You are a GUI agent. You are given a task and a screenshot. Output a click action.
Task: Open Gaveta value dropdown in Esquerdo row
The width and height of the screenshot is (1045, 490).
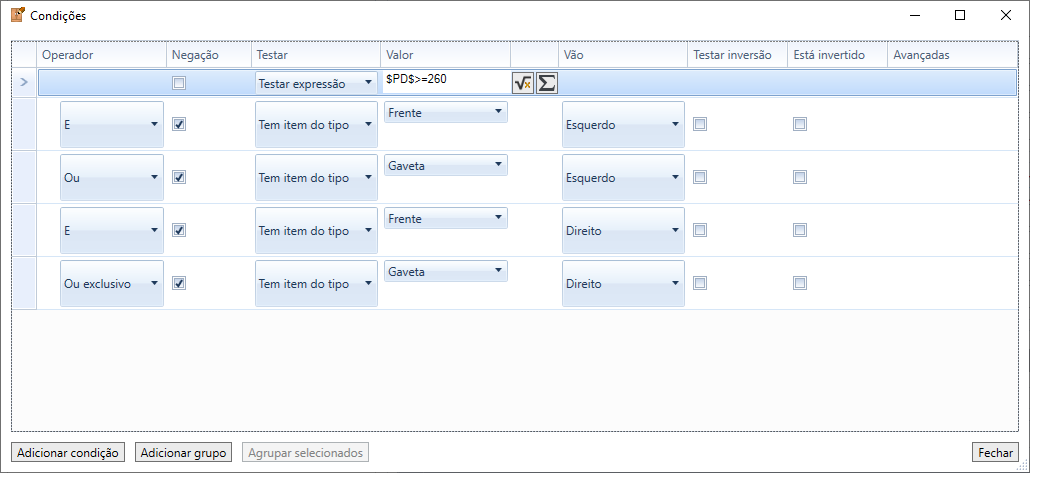(446, 165)
